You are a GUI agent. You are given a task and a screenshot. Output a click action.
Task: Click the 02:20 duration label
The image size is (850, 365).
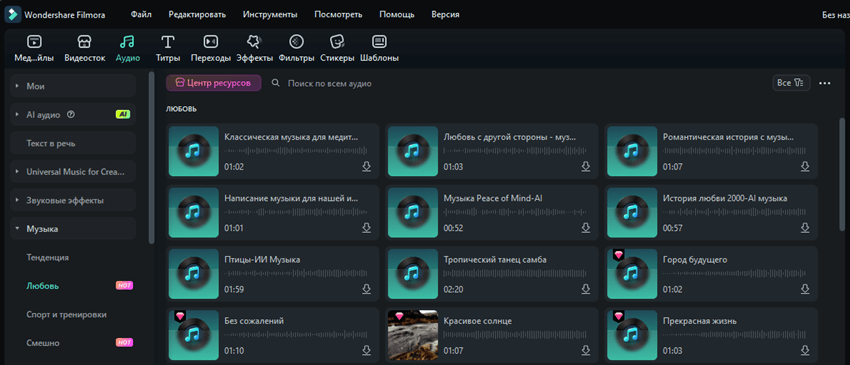coord(453,290)
